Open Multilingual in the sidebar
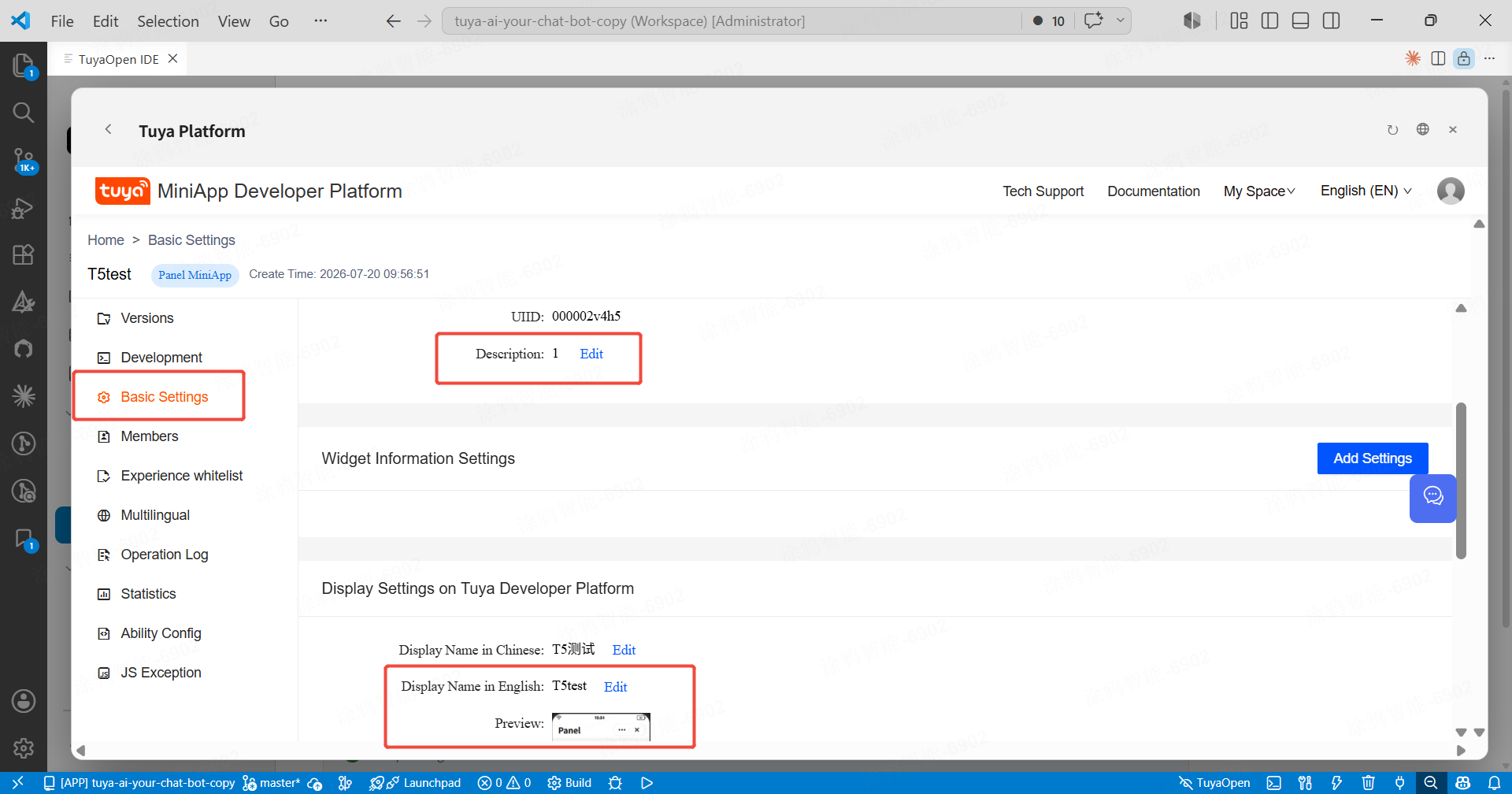This screenshot has height=794, width=1512. coord(154,515)
